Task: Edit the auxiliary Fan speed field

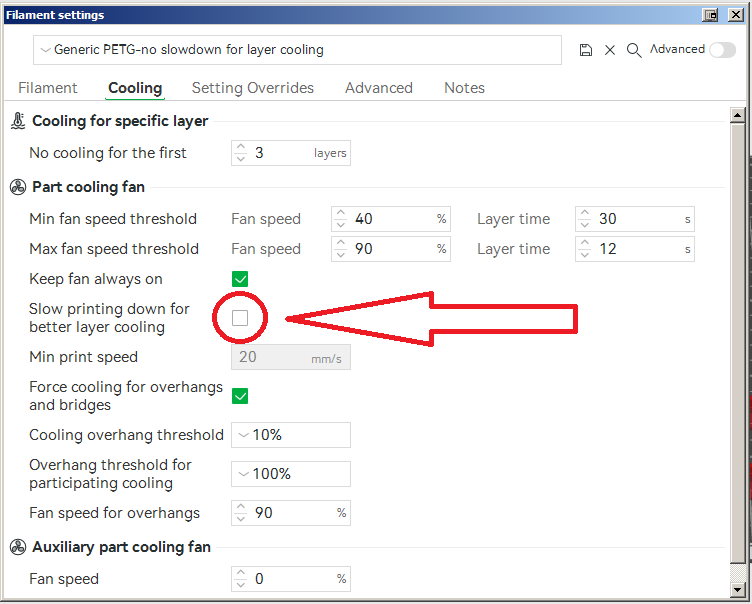Action: tap(291, 579)
